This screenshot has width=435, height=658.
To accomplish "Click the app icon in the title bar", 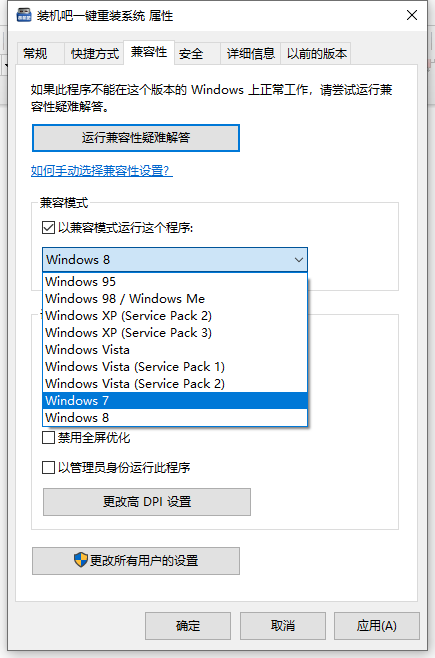I will coord(24,16).
